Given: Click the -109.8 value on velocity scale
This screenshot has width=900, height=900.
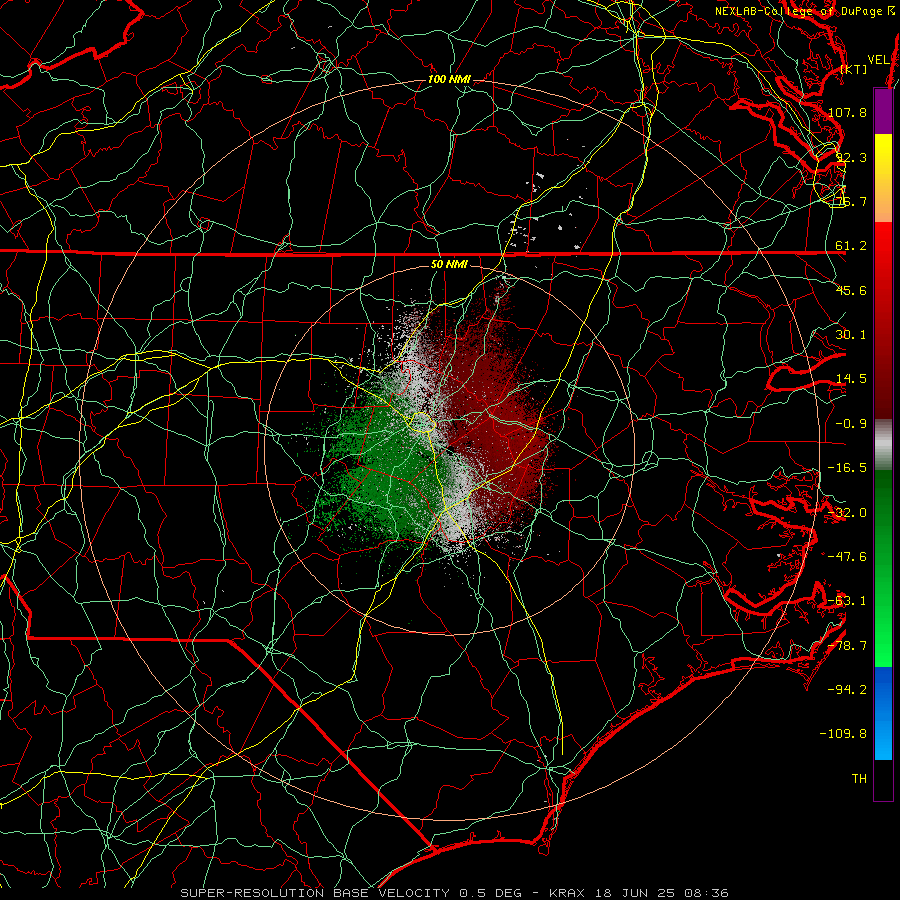Looking at the screenshot, I should [x=843, y=734].
